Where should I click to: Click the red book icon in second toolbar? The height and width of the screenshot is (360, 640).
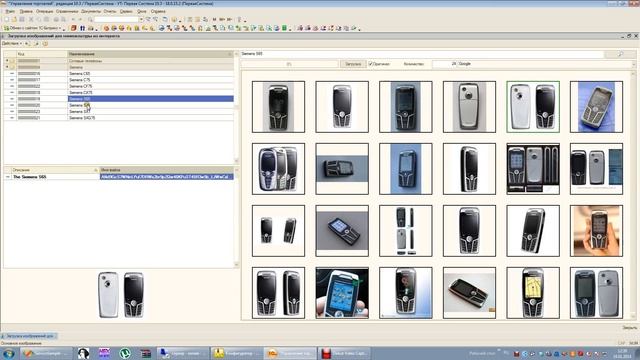click(x=74, y=28)
